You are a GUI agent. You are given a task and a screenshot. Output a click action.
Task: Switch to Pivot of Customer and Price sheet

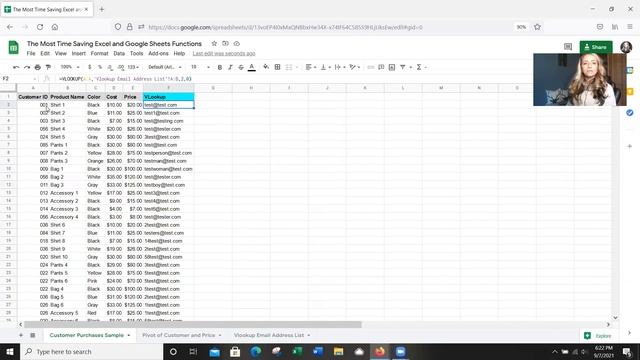[179, 335]
